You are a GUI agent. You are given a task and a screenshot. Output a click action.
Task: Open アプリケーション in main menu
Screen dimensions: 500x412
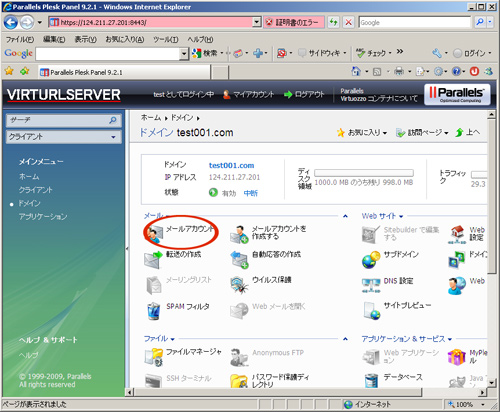pyautogui.click(x=43, y=217)
